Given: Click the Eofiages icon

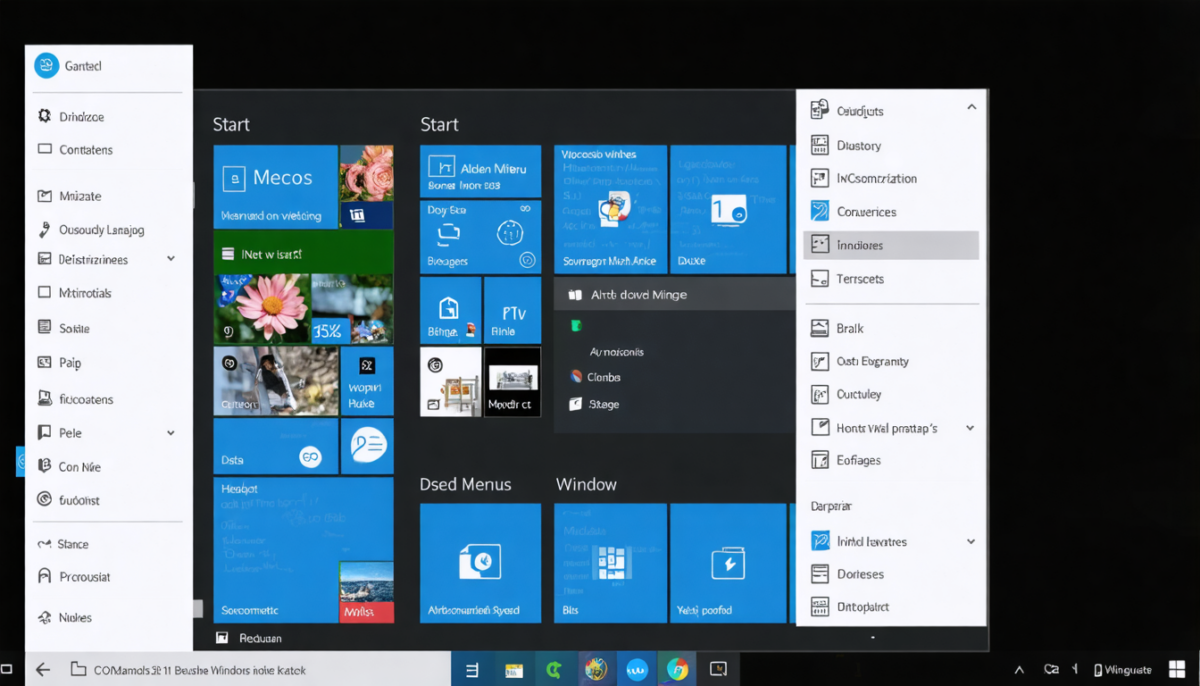Looking at the screenshot, I should coord(820,460).
